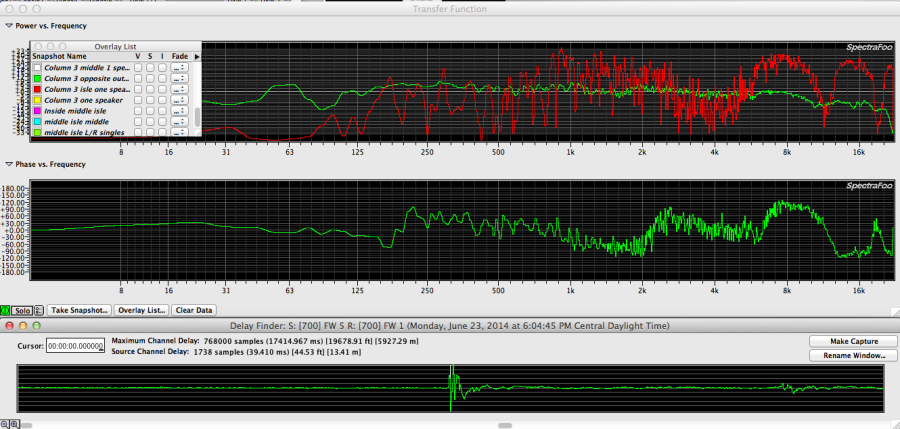Collapse the Power vs. Frequency section
This screenshot has height=429, width=900.
point(9,24)
